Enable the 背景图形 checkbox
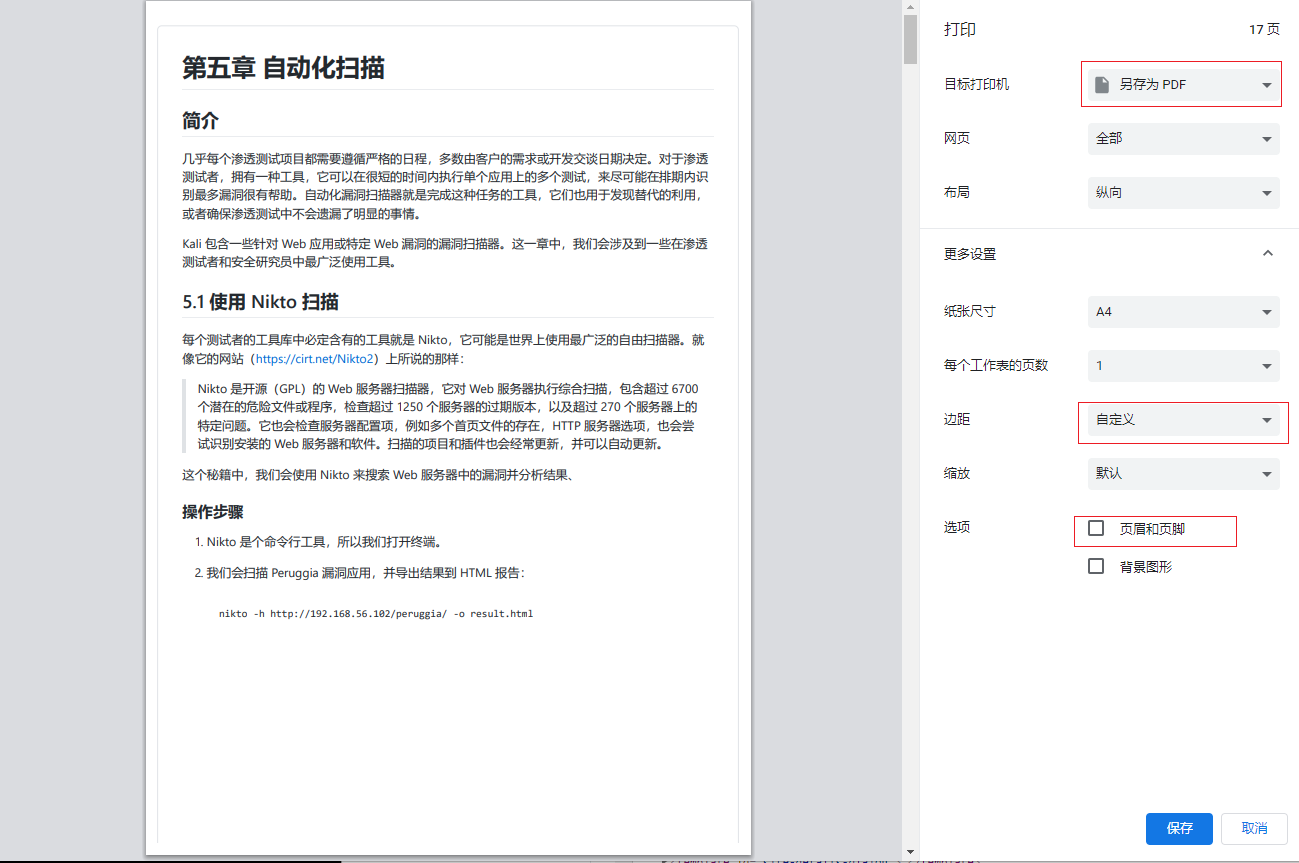 [x=1095, y=565]
